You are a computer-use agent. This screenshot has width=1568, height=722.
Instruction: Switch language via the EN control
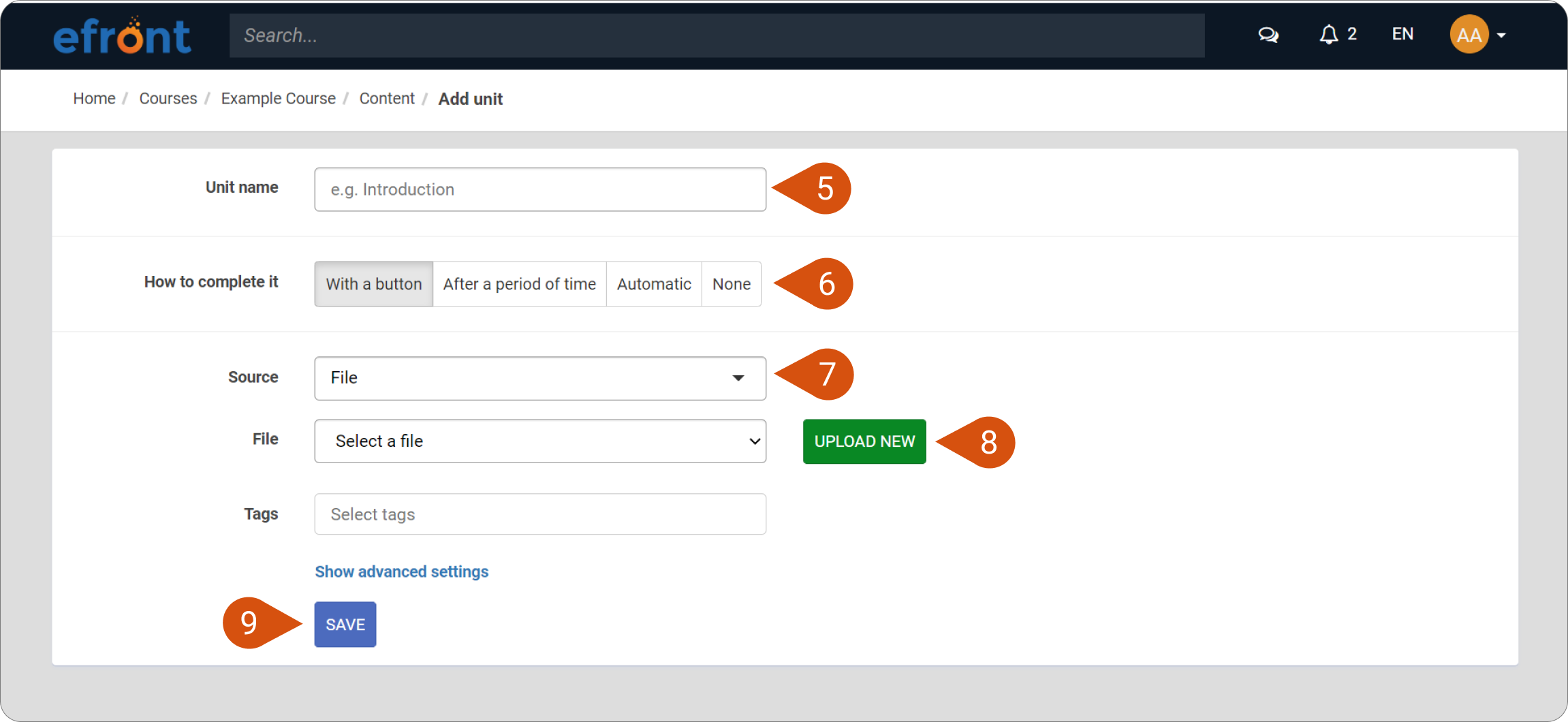click(1402, 34)
